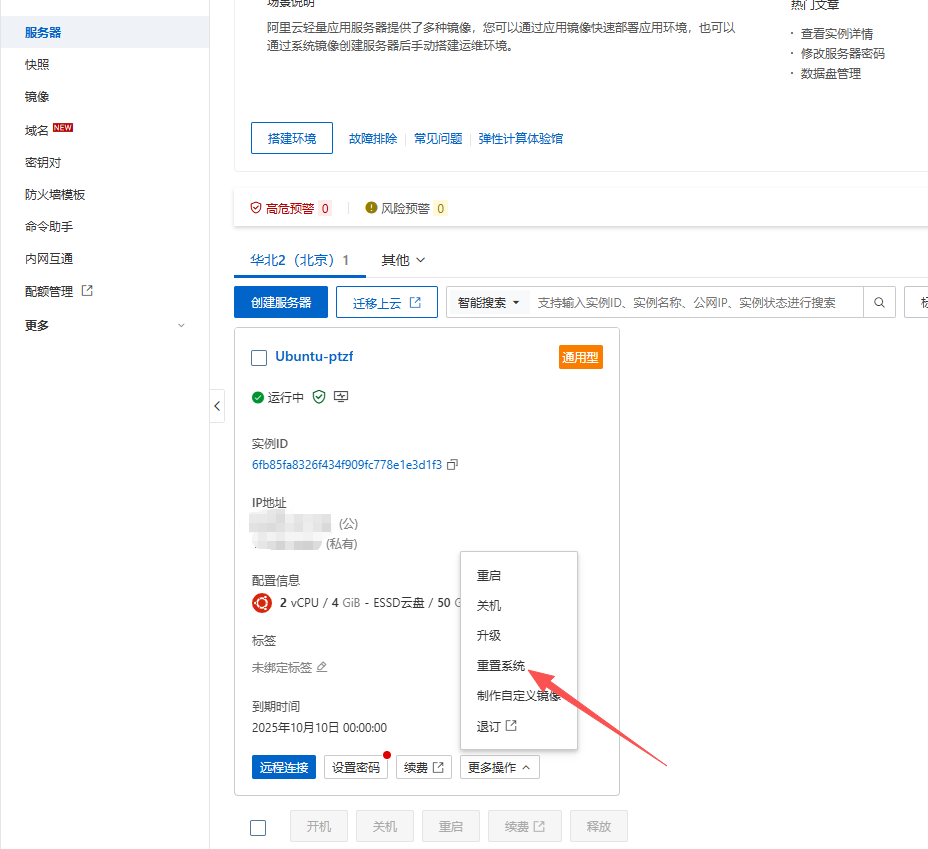The image size is (928, 849).
Task: Click the search magnifier icon
Action: 879,302
